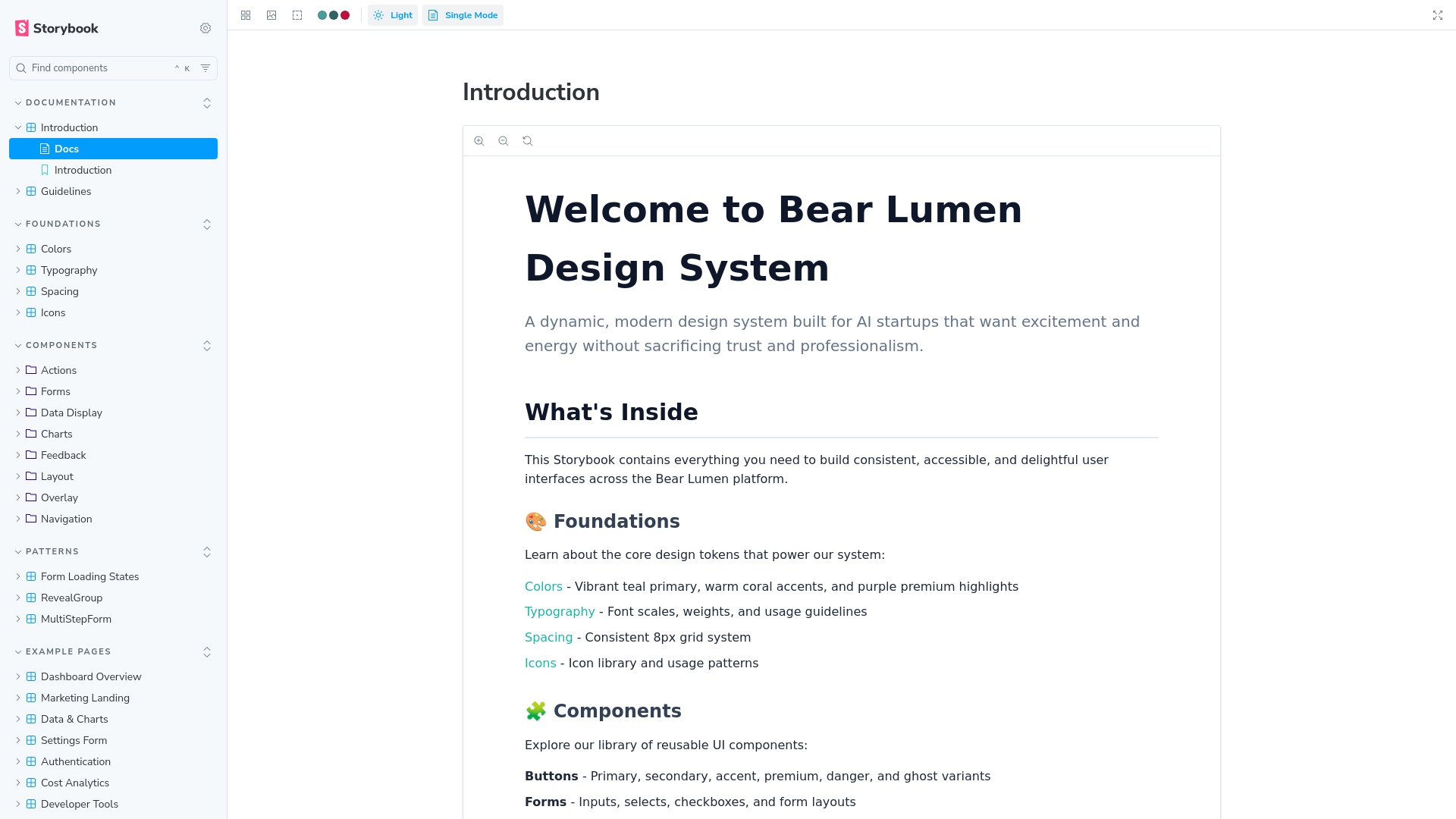Expand the Guidelines tree node

pyautogui.click(x=113, y=191)
